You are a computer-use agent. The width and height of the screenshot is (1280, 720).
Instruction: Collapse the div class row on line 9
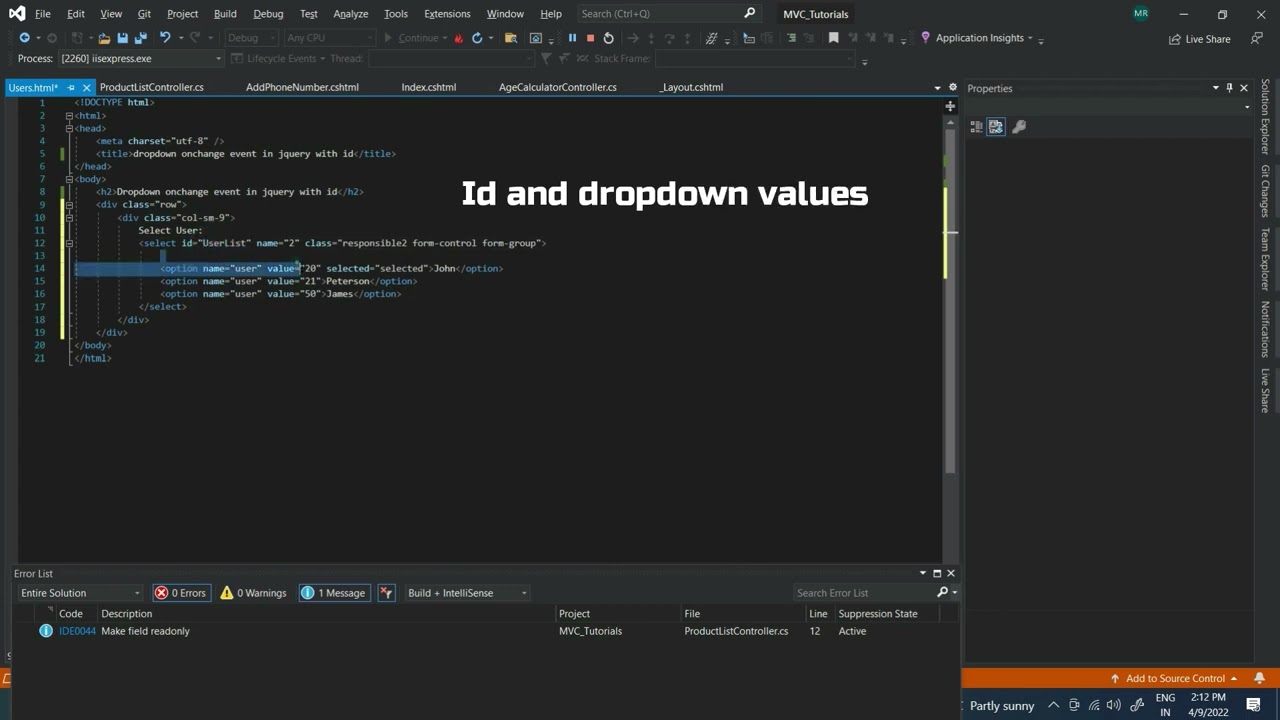pos(69,205)
